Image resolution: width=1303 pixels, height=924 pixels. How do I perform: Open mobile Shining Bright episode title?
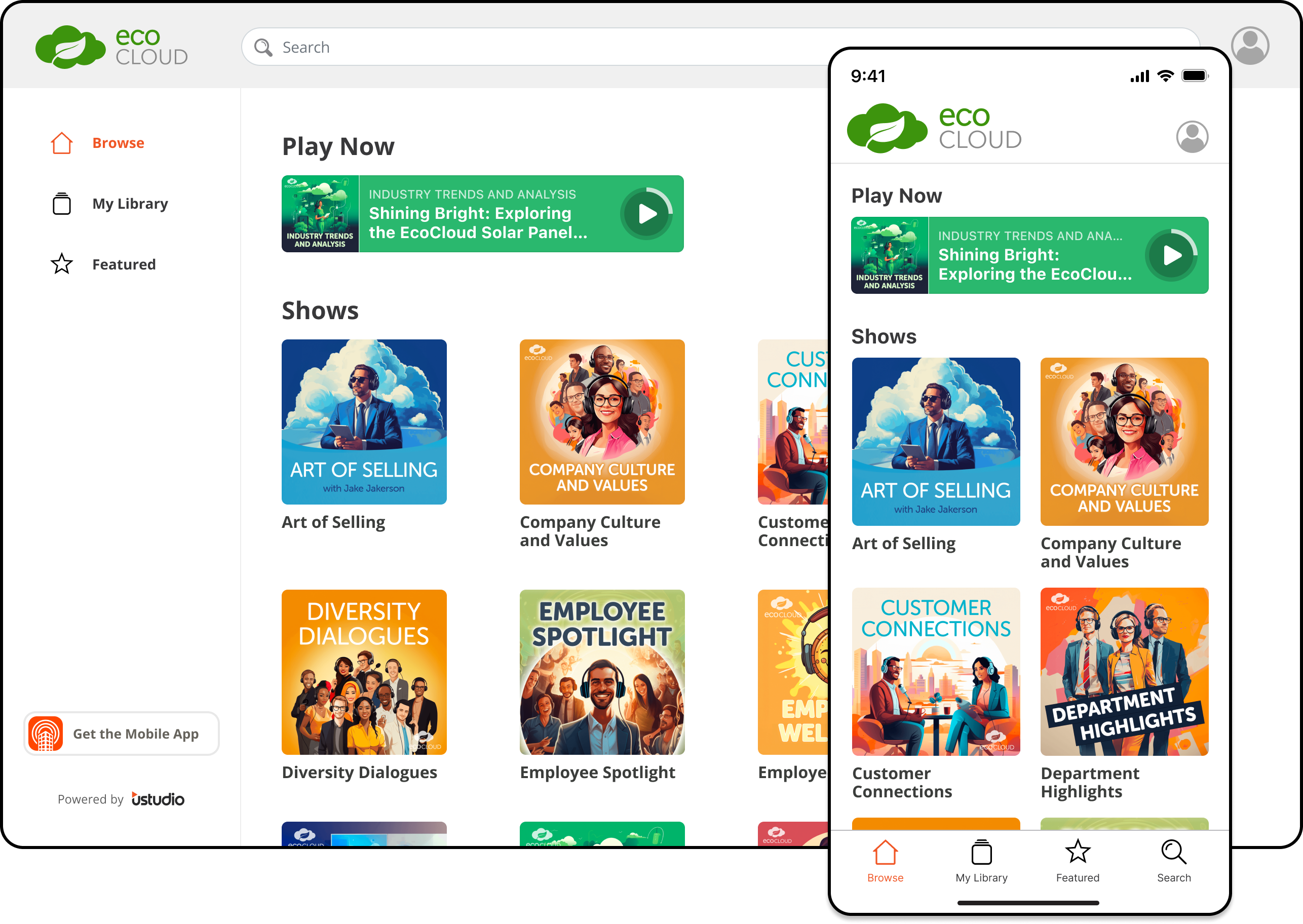click(1035, 264)
